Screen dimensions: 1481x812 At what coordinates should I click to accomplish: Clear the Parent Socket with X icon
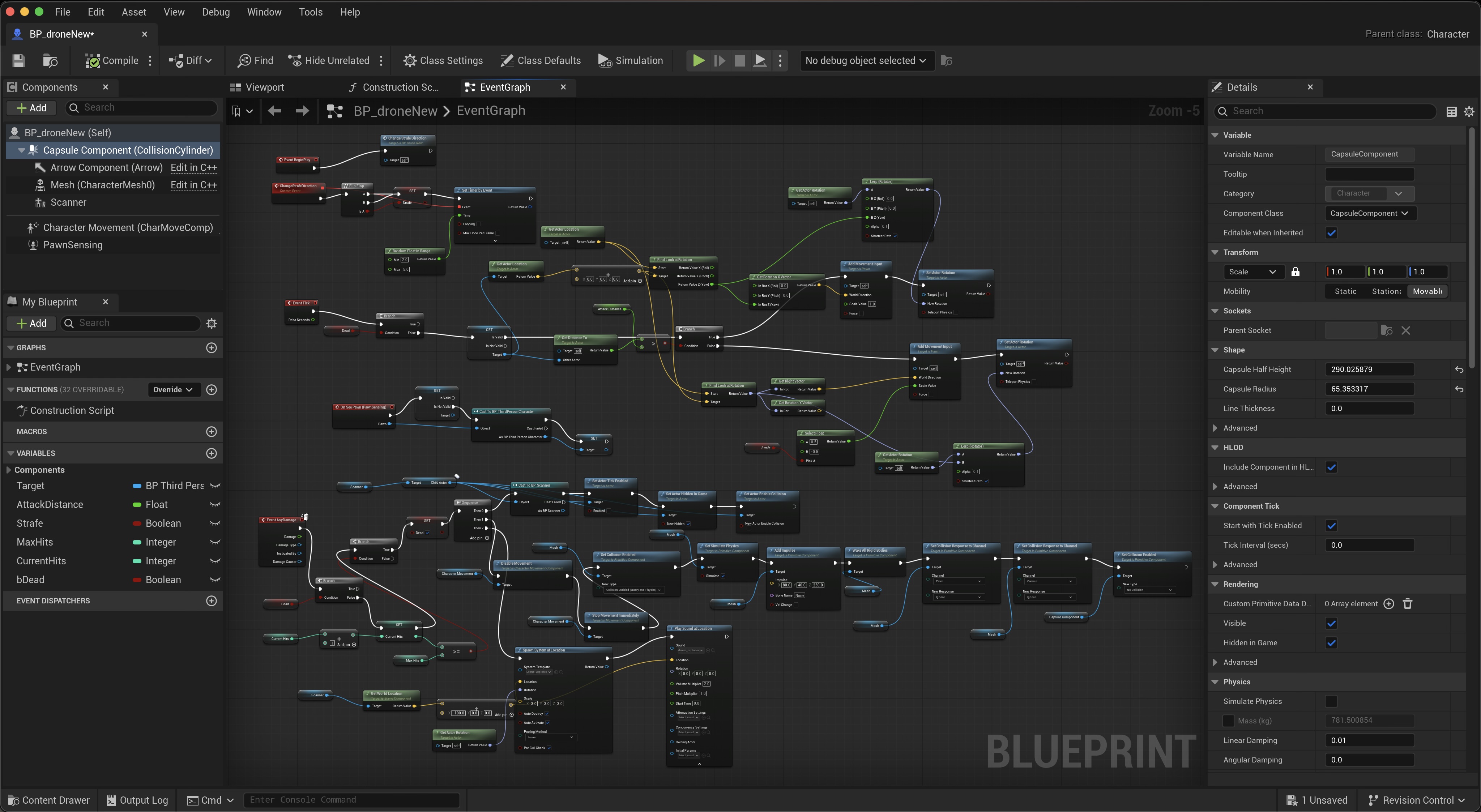(x=1406, y=330)
